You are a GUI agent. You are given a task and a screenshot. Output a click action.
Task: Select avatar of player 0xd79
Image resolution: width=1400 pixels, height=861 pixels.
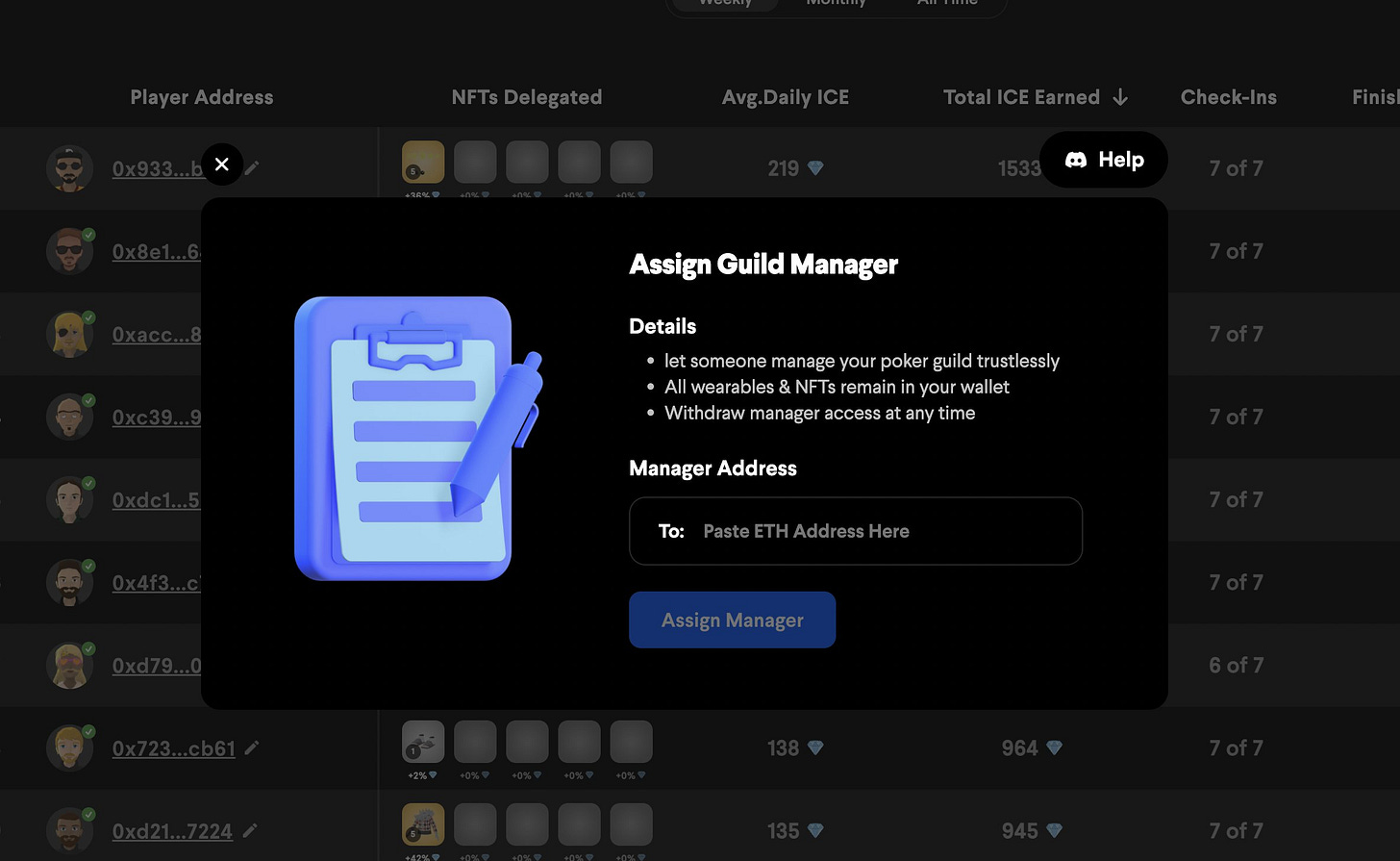69,665
